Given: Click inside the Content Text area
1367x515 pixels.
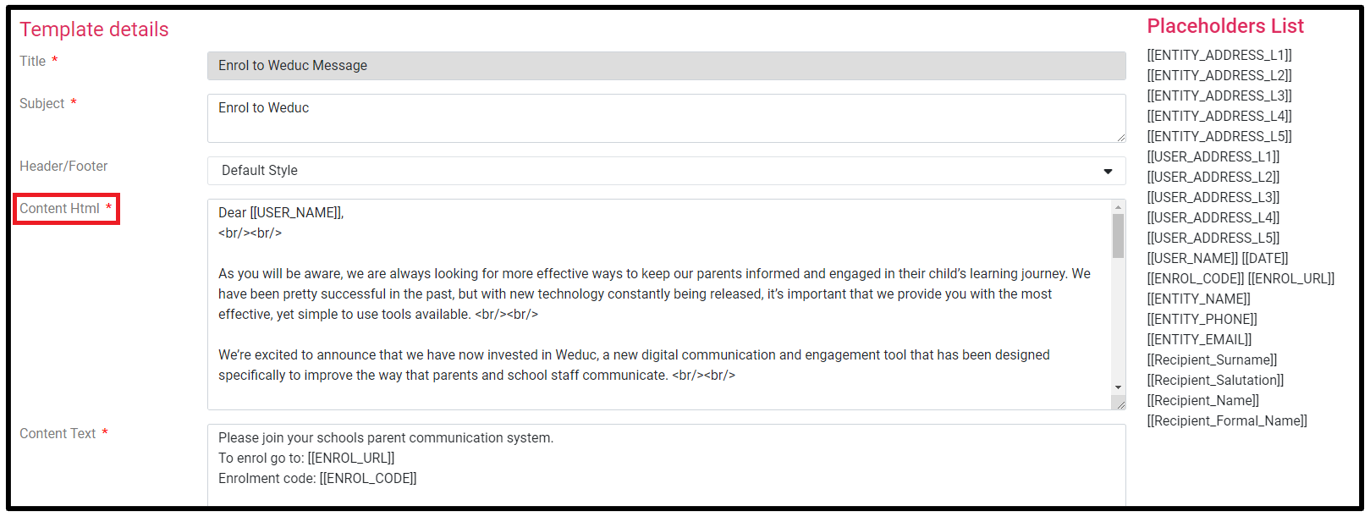Looking at the screenshot, I should click(x=666, y=466).
